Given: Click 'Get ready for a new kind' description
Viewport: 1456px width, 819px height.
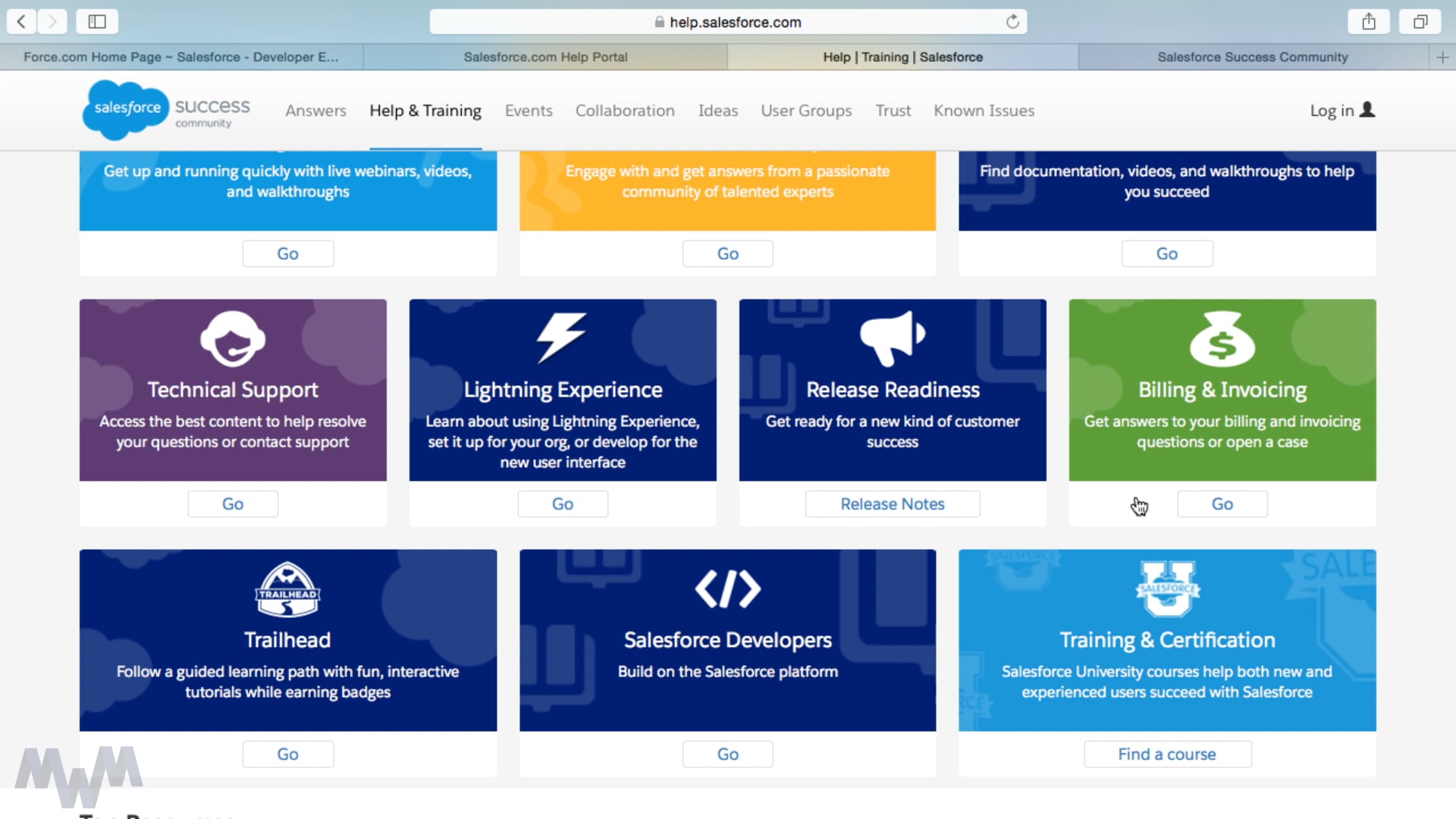Looking at the screenshot, I should (893, 431).
